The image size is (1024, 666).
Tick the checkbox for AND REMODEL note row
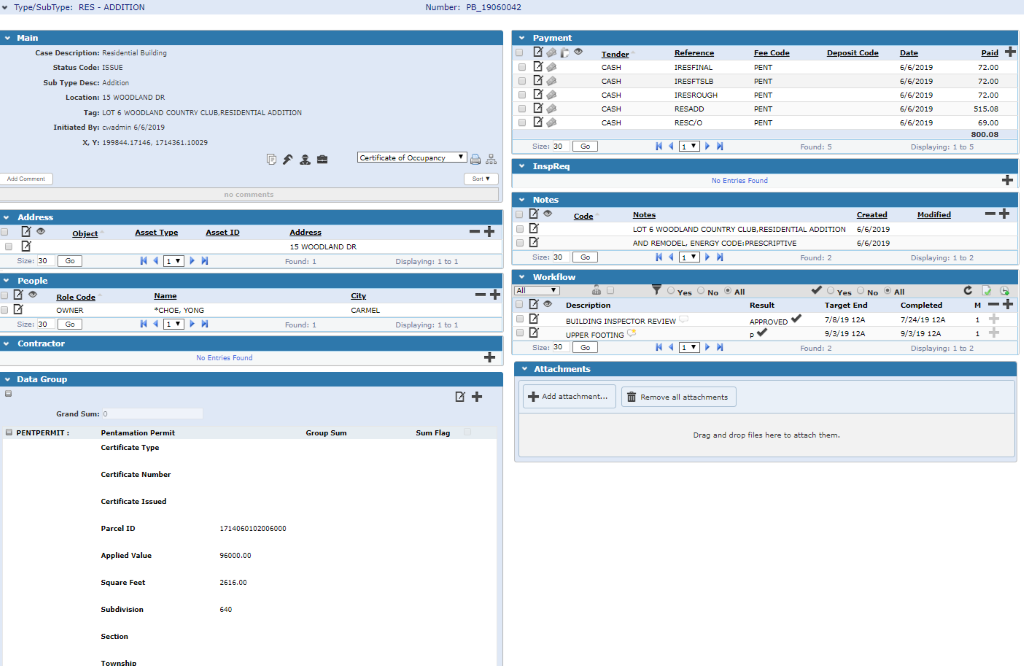pos(520,243)
